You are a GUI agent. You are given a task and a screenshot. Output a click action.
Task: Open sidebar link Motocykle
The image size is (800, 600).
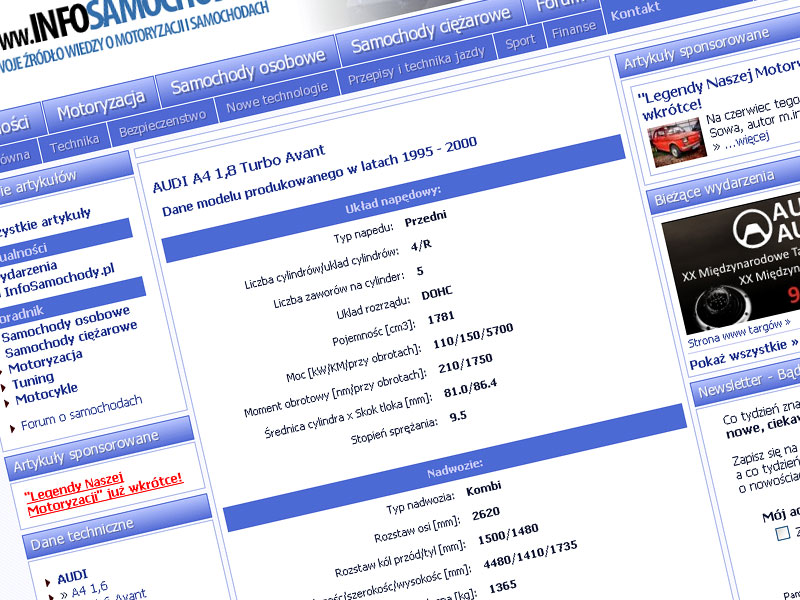pyautogui.click(x=46, y=393)
